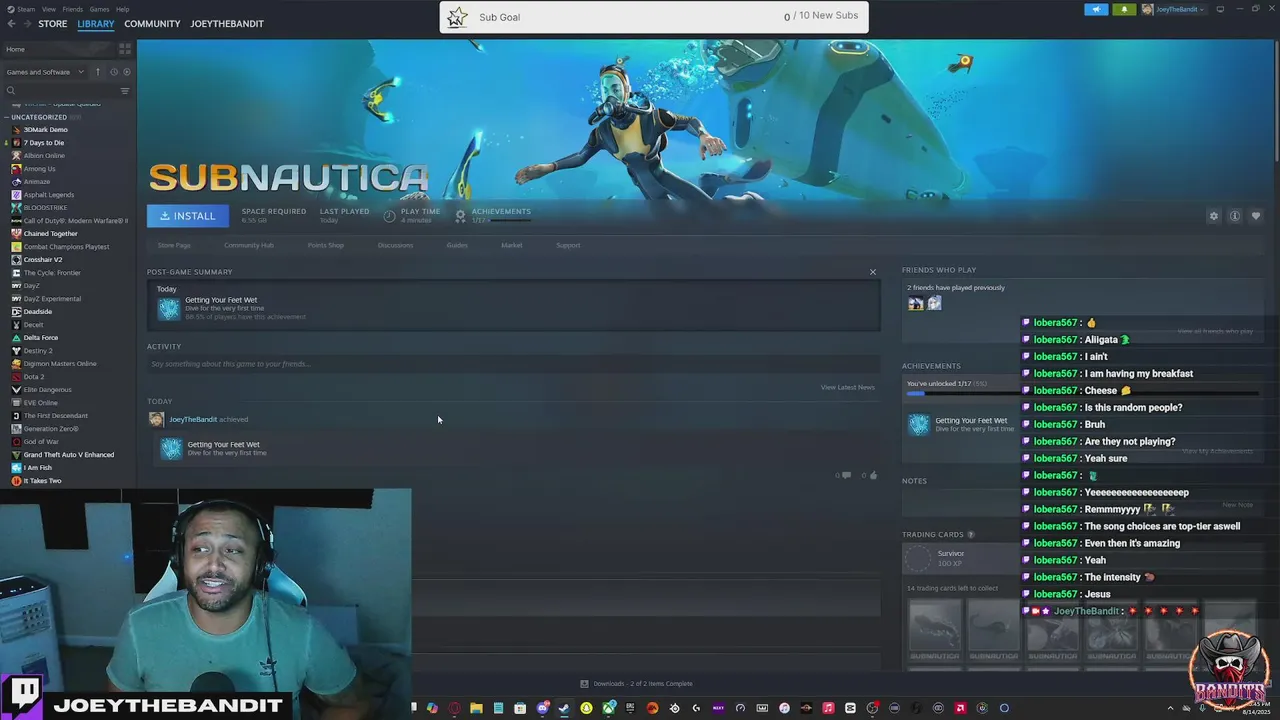
Task: Click View Latest News
Action: click(848, 387)
